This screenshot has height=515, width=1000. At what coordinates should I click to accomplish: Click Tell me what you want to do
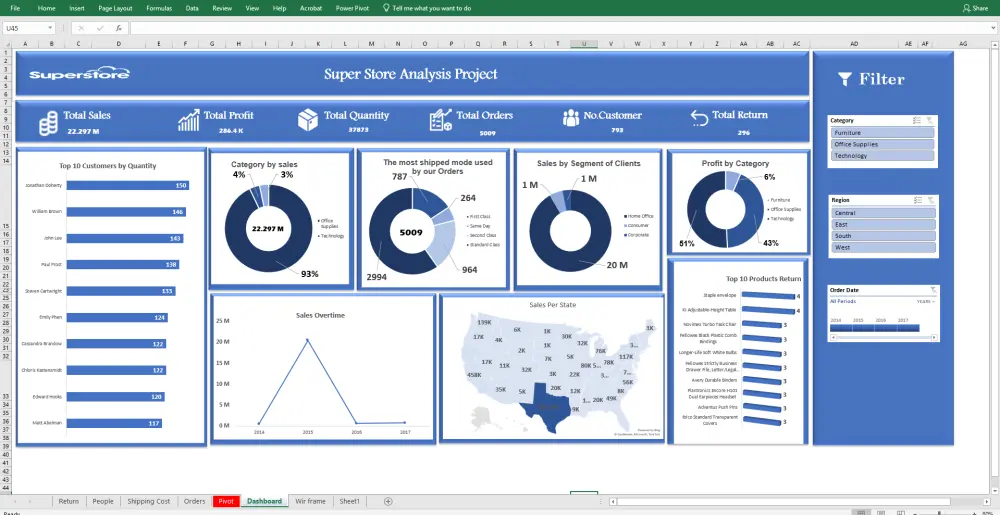pyautogui.click(x=432, y=8)
